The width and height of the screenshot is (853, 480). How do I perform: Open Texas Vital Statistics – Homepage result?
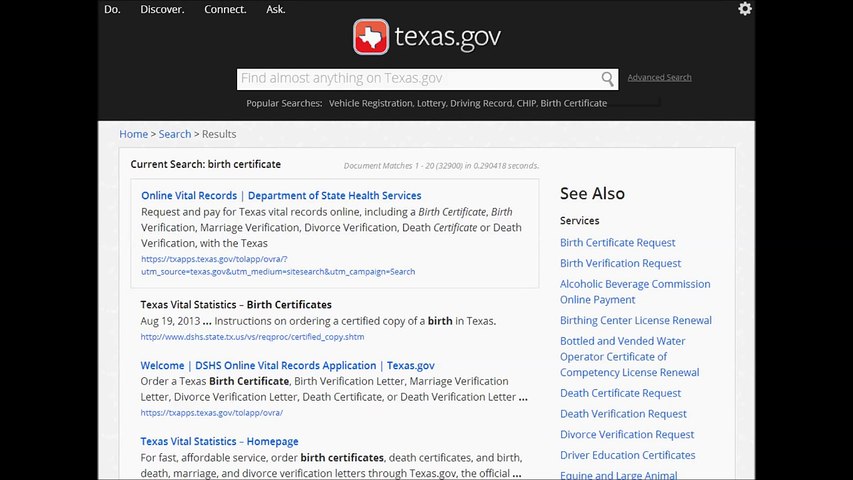point(219,441)
